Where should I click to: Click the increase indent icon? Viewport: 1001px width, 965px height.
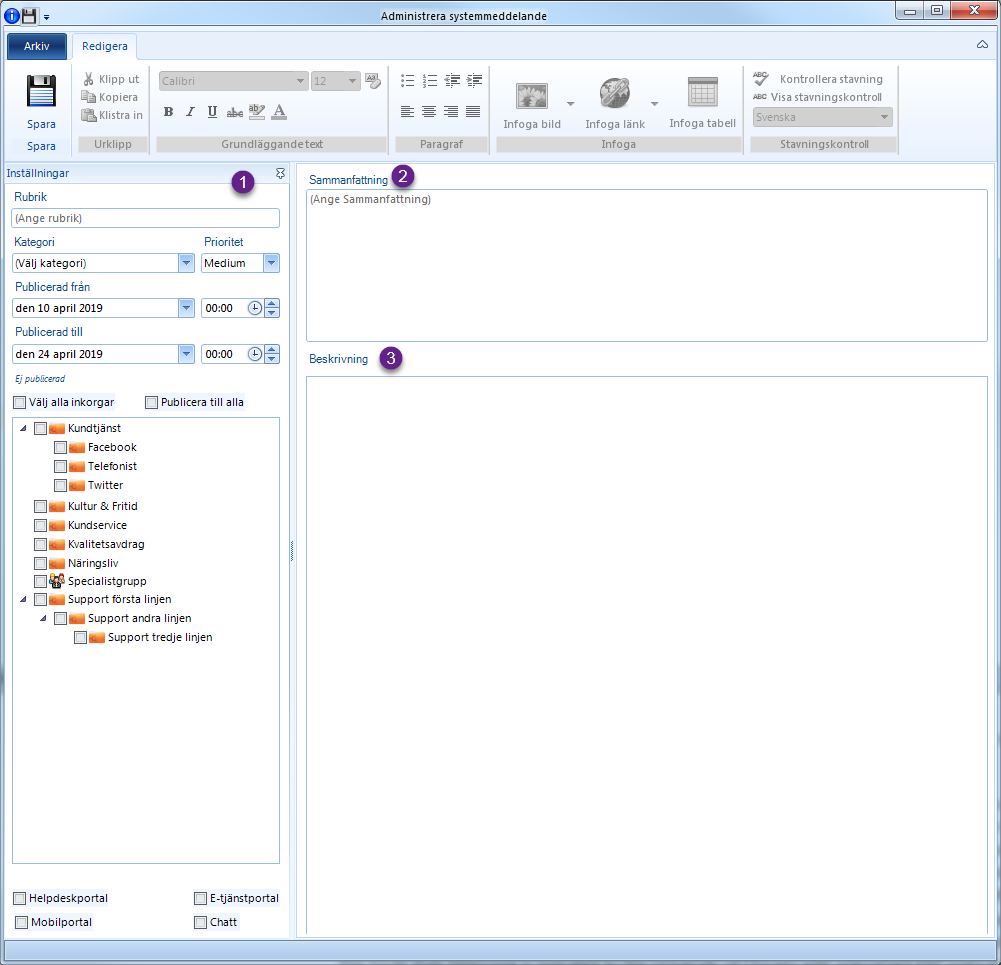point(474,80)
